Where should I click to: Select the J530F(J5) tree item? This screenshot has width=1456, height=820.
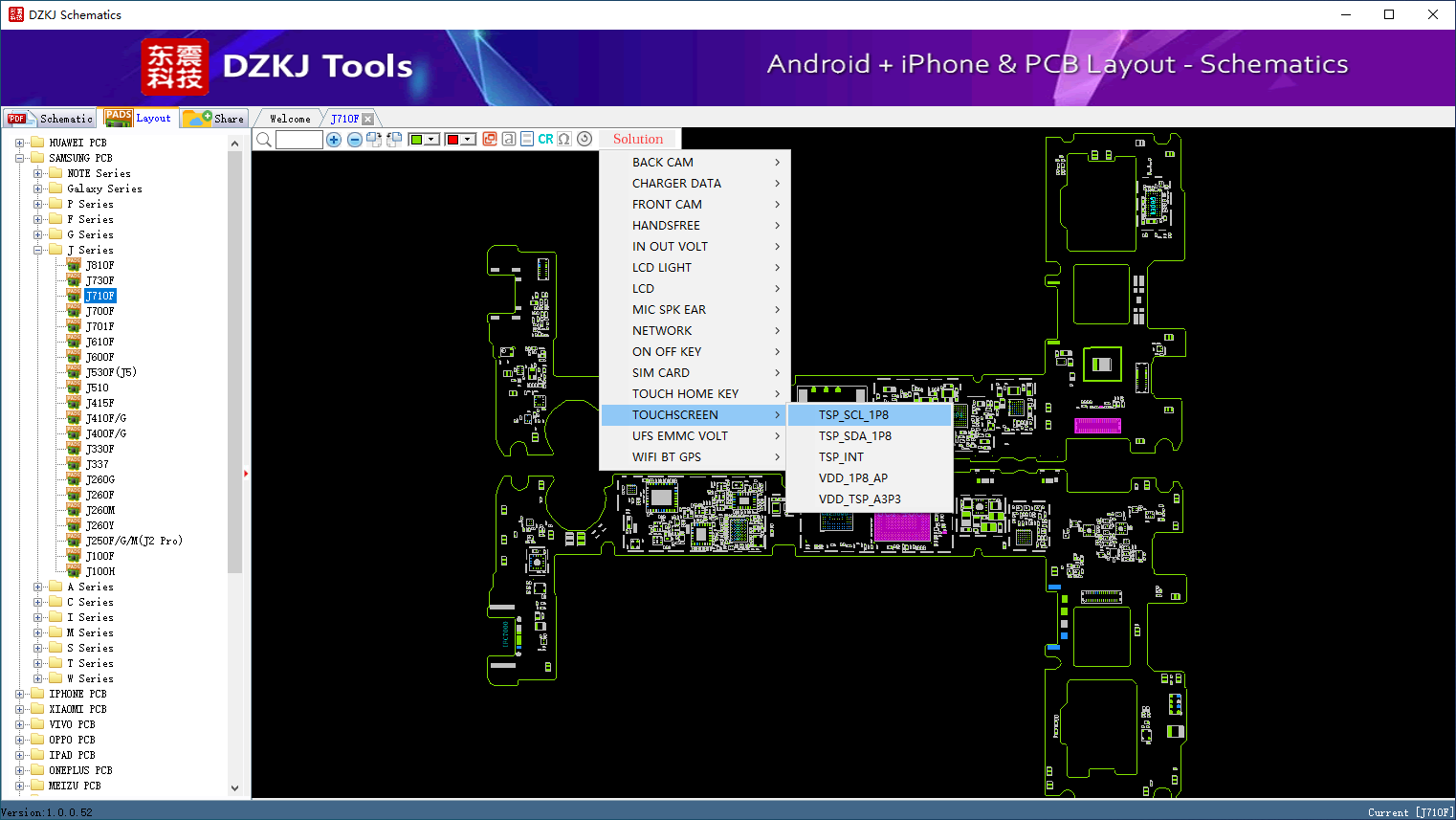(x=111, y=372)
